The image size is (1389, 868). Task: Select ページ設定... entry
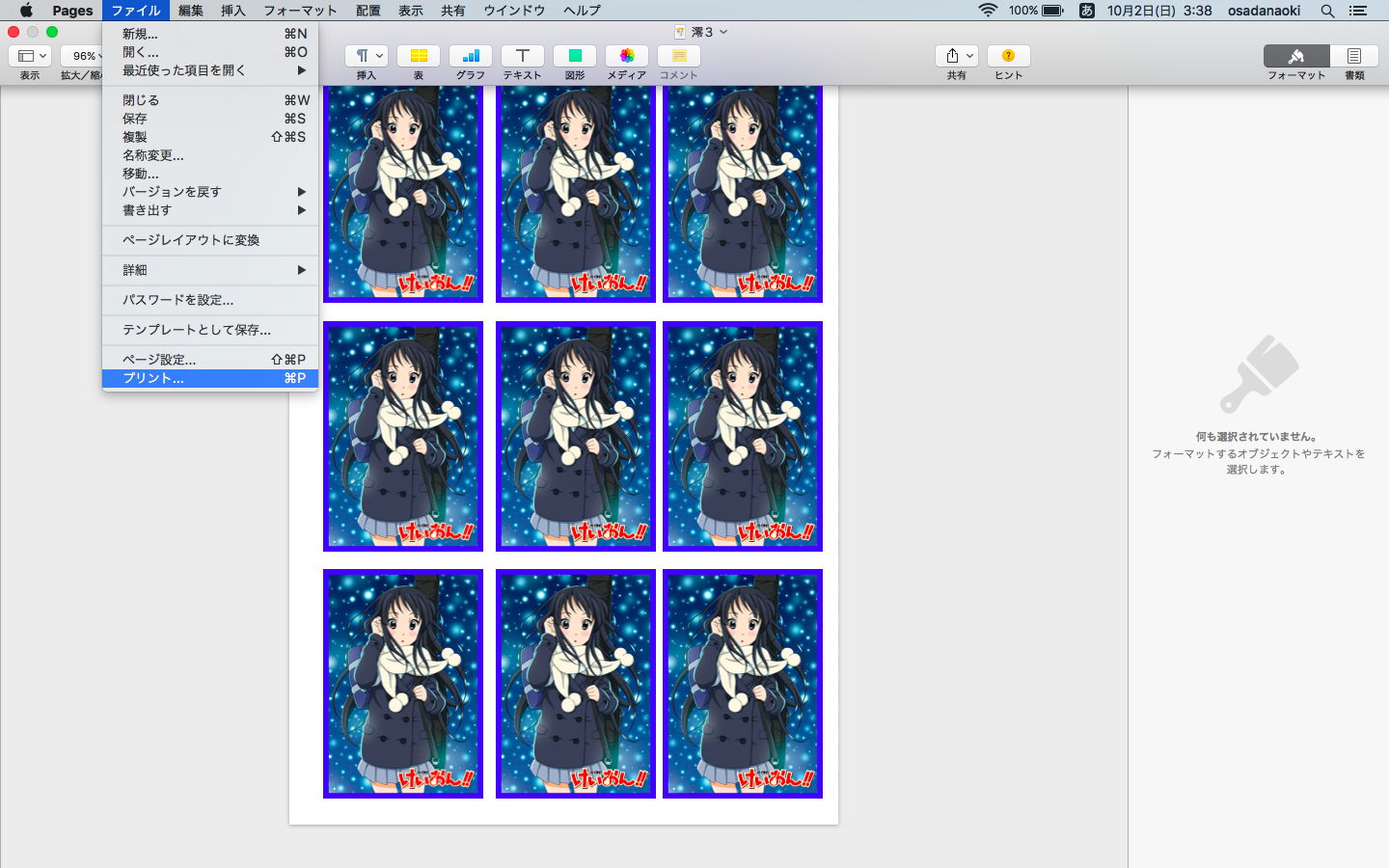(x=210, y=360)
